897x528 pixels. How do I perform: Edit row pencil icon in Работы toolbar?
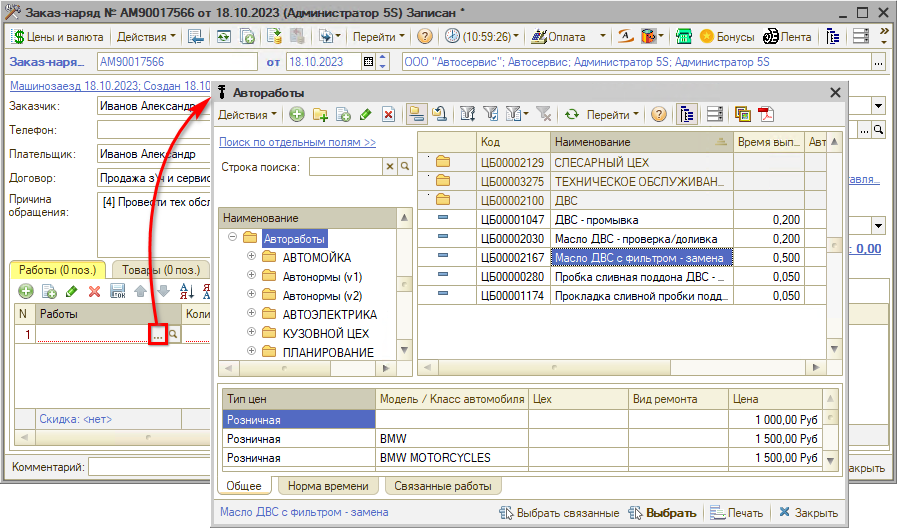72,291
